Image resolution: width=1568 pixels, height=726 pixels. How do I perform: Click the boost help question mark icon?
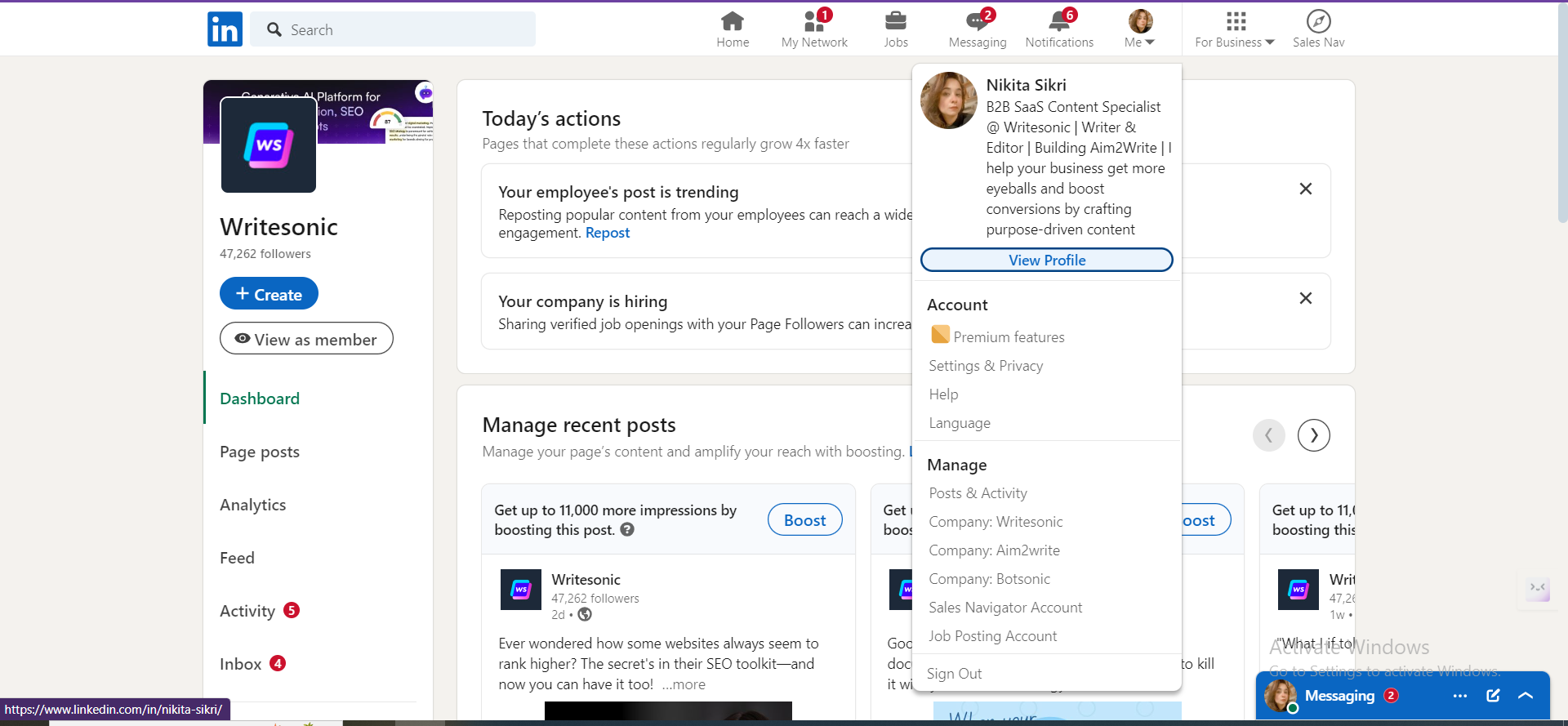pos(627,529)
